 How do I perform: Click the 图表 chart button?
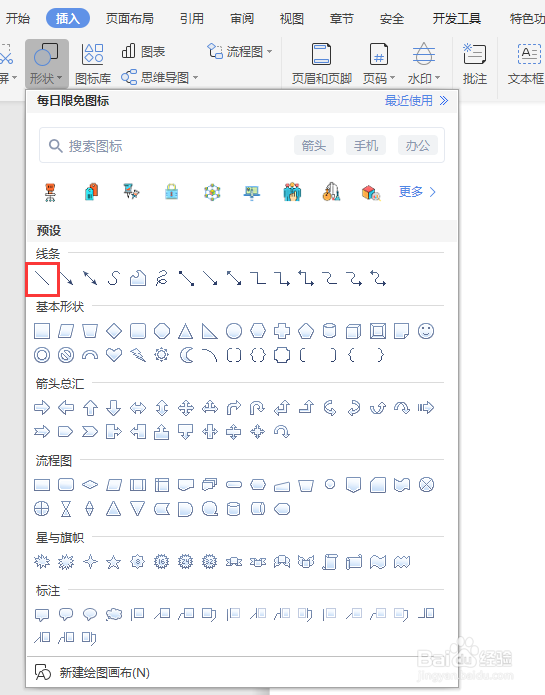tap(143, 51)
